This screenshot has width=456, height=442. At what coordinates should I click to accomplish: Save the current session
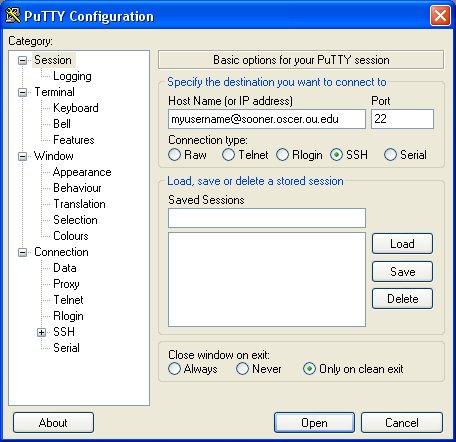tap(402, 272)
